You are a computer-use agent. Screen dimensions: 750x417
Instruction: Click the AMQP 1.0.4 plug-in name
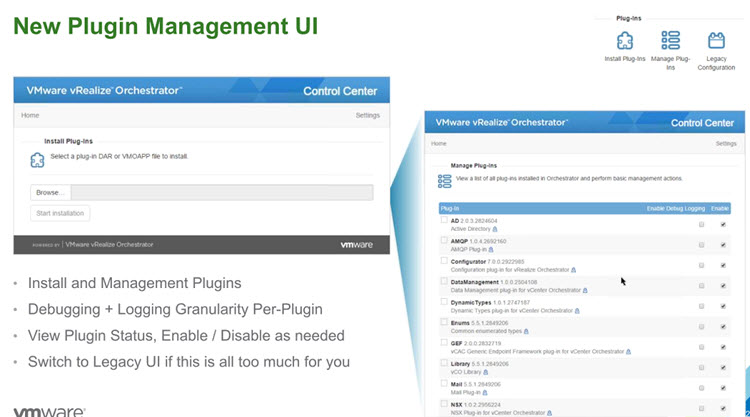point(478,241)
